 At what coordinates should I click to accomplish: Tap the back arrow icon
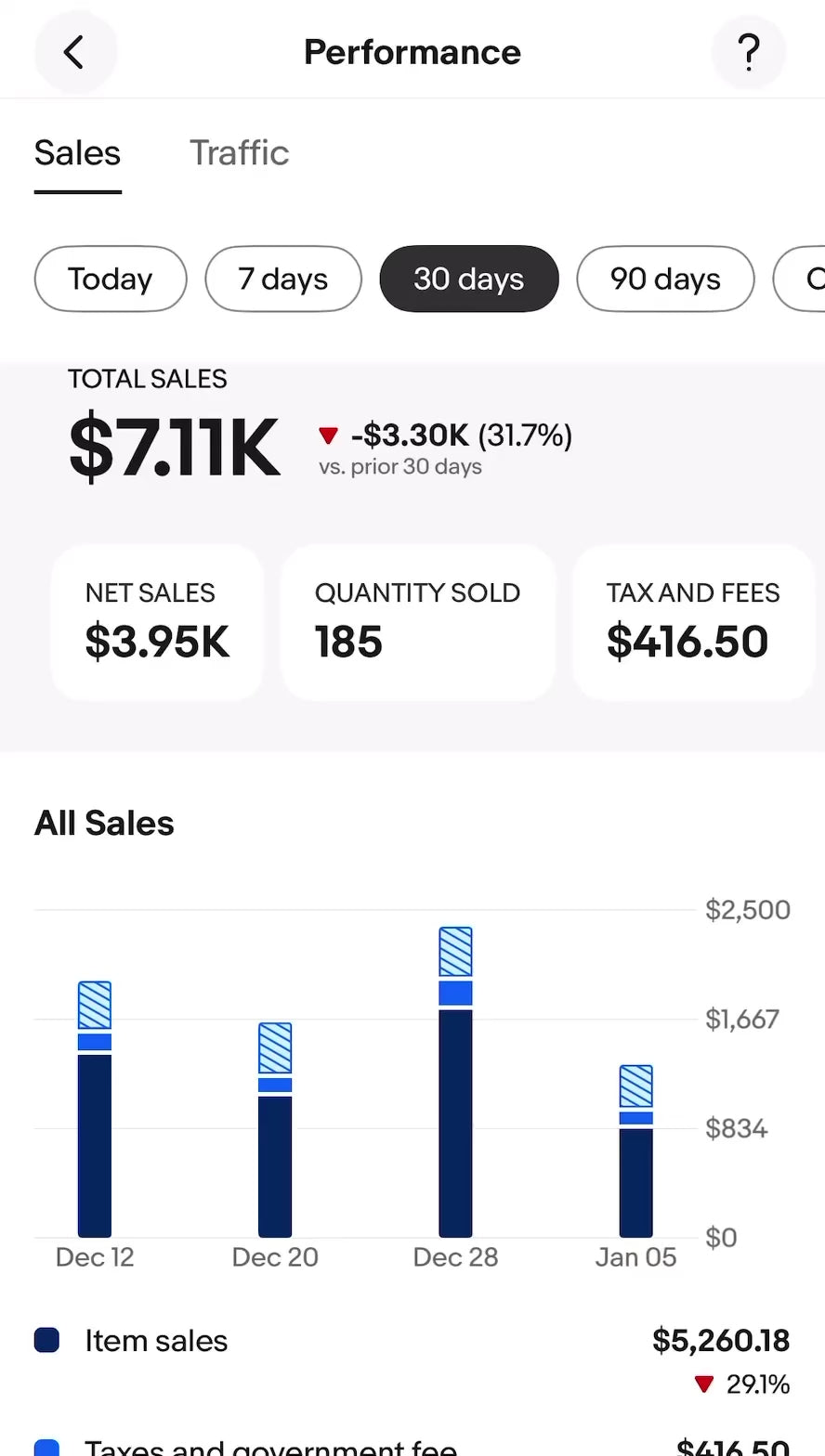(74, 52)
